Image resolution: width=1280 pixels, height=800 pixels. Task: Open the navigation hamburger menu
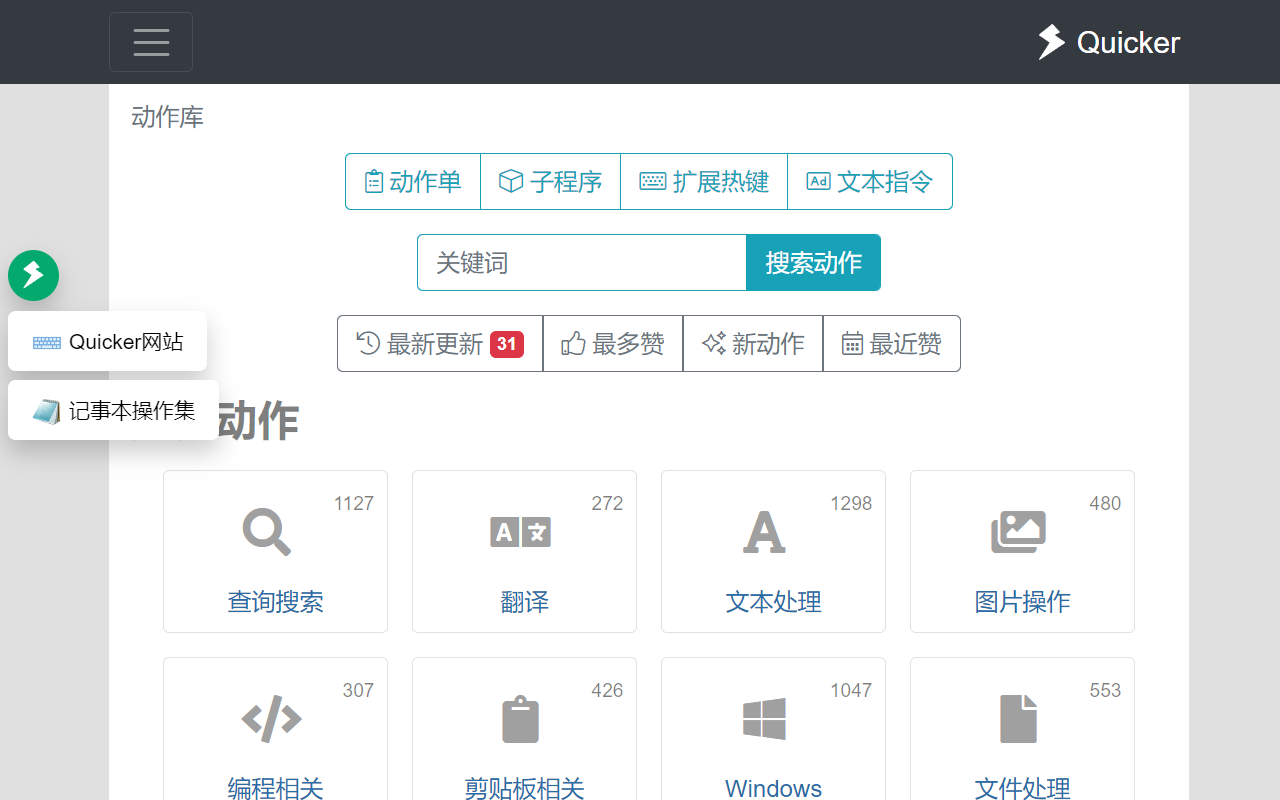(150, 42)
